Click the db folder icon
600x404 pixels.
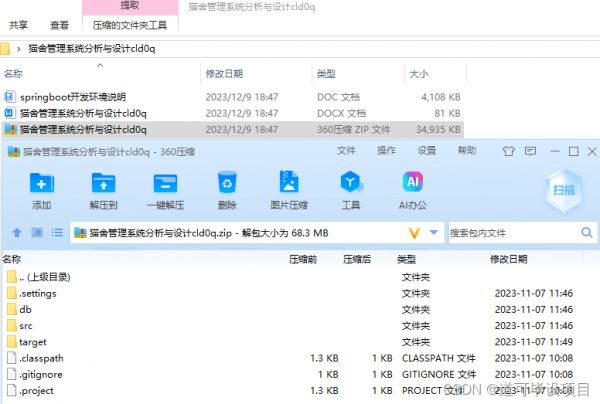coord(12,309)
